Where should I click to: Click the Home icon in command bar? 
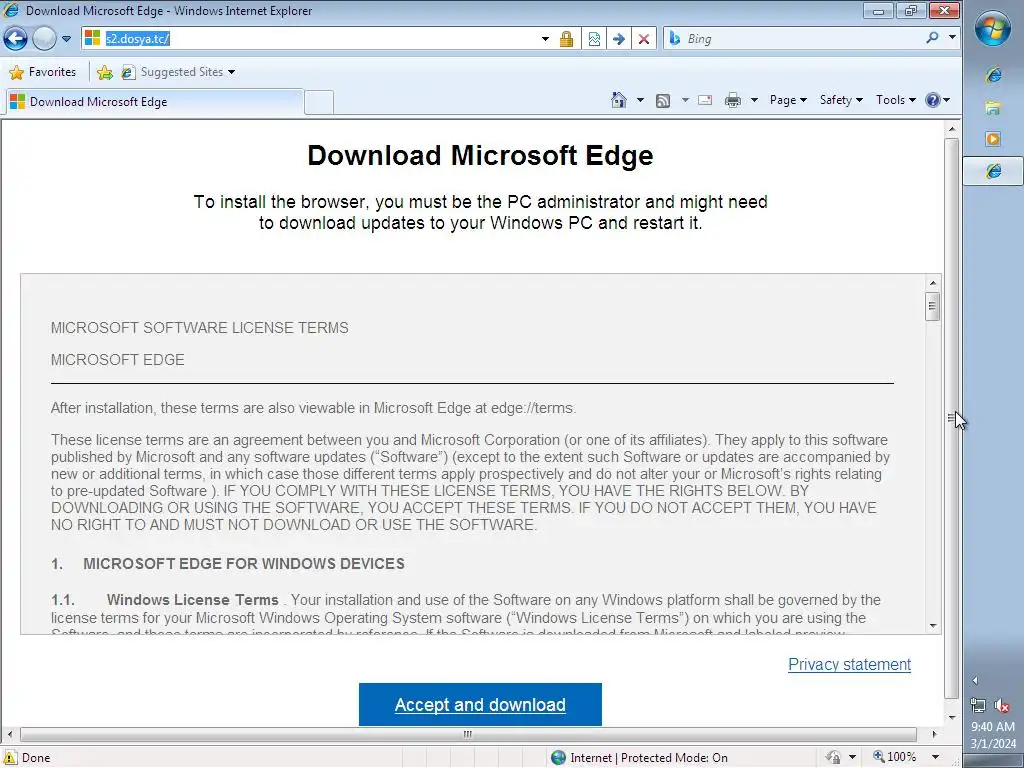click(x=618, y=100)
